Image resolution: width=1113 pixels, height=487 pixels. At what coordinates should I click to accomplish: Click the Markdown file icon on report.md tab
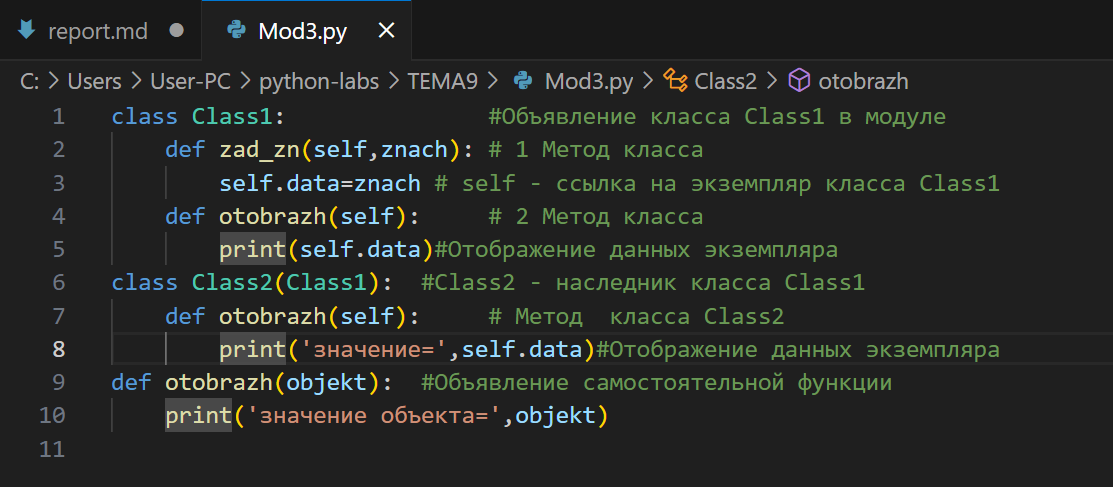click(x=27, y=31)
